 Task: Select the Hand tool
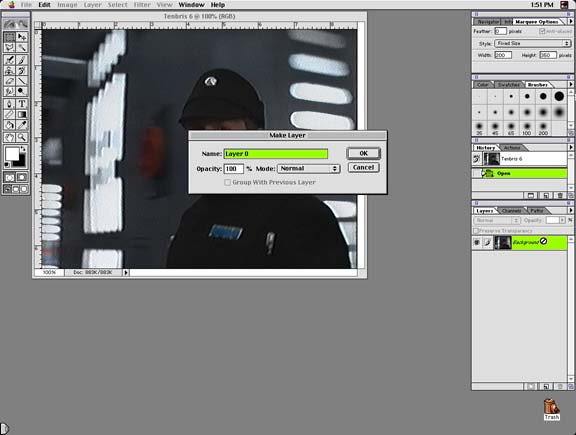click(x=10, y=137)
